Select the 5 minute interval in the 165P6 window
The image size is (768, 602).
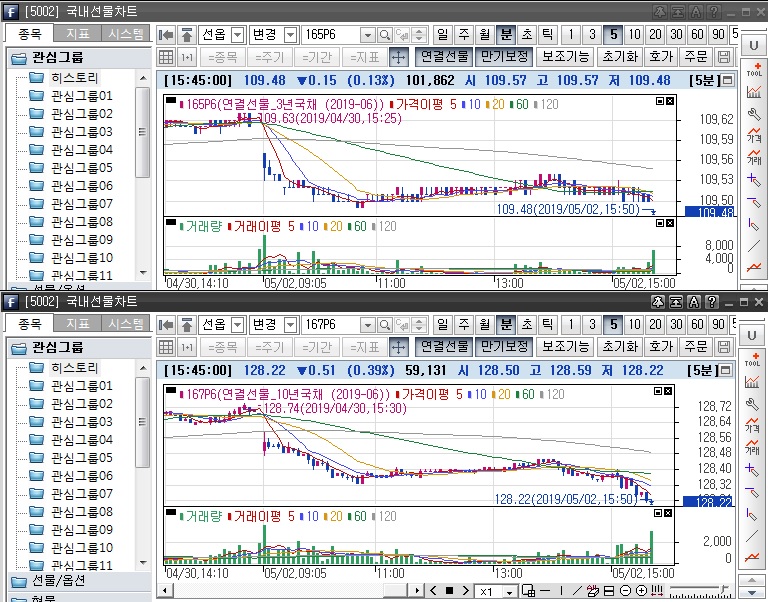613,35
